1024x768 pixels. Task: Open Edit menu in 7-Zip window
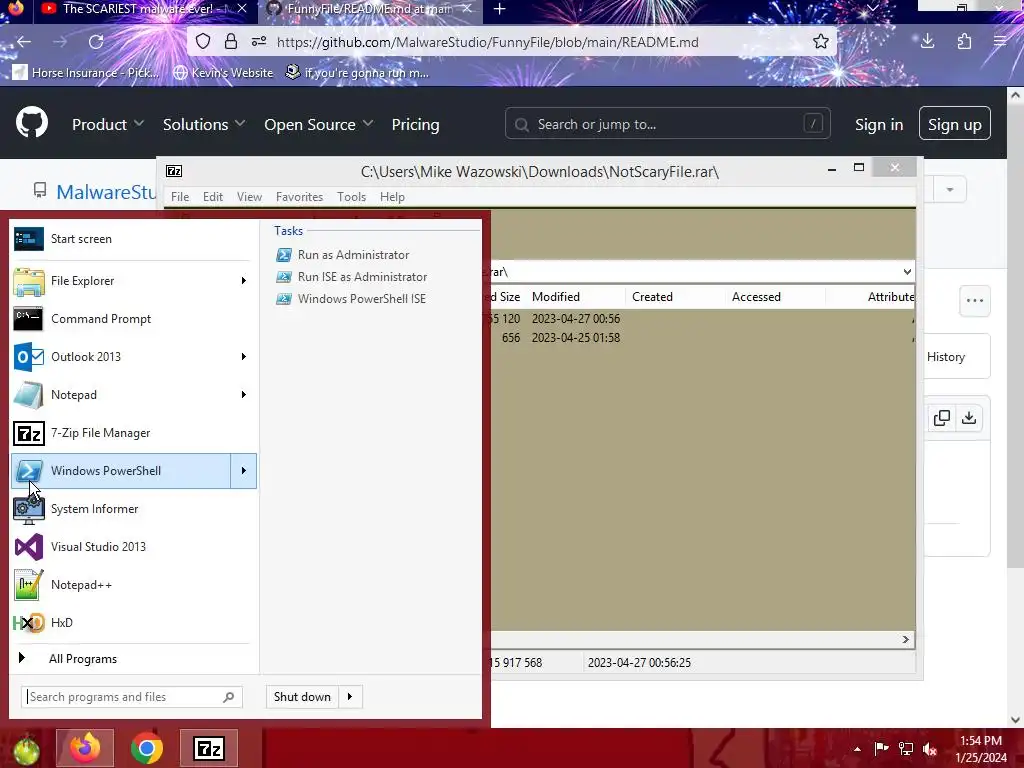[213, 197]
